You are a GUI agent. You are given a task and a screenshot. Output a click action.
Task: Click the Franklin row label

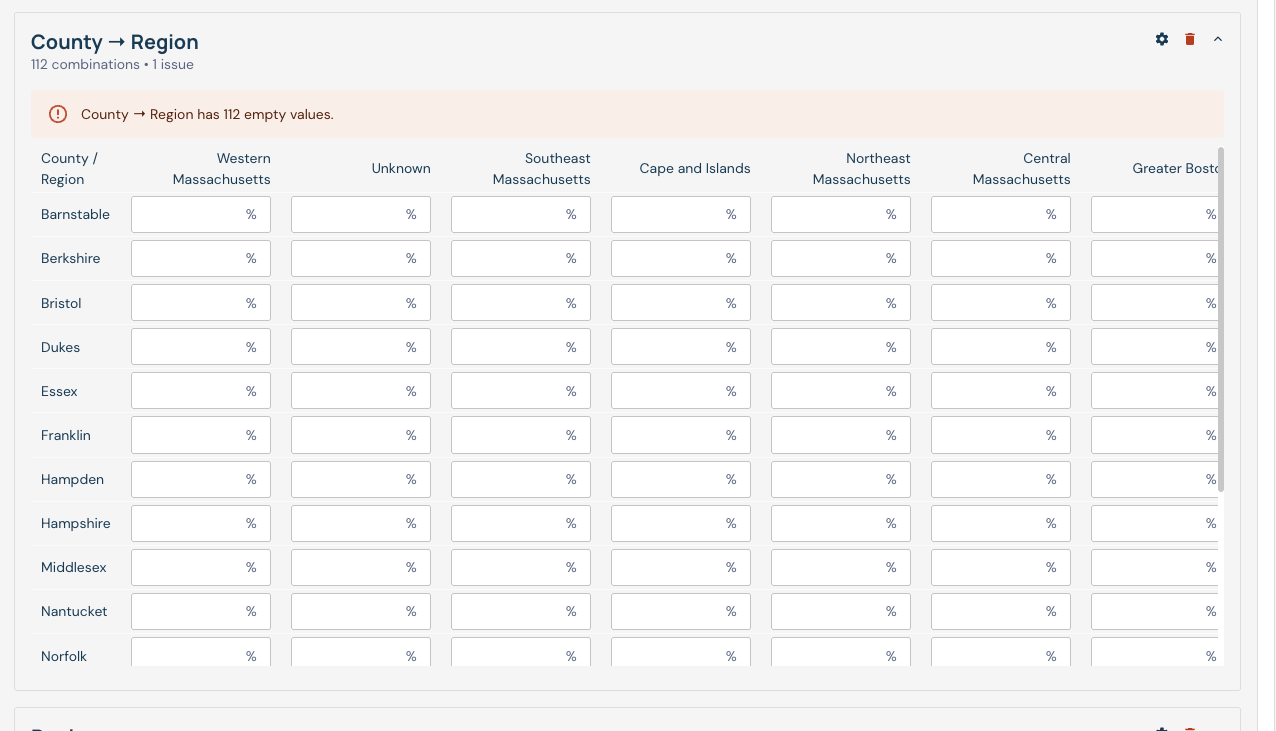tap(66, 435)
